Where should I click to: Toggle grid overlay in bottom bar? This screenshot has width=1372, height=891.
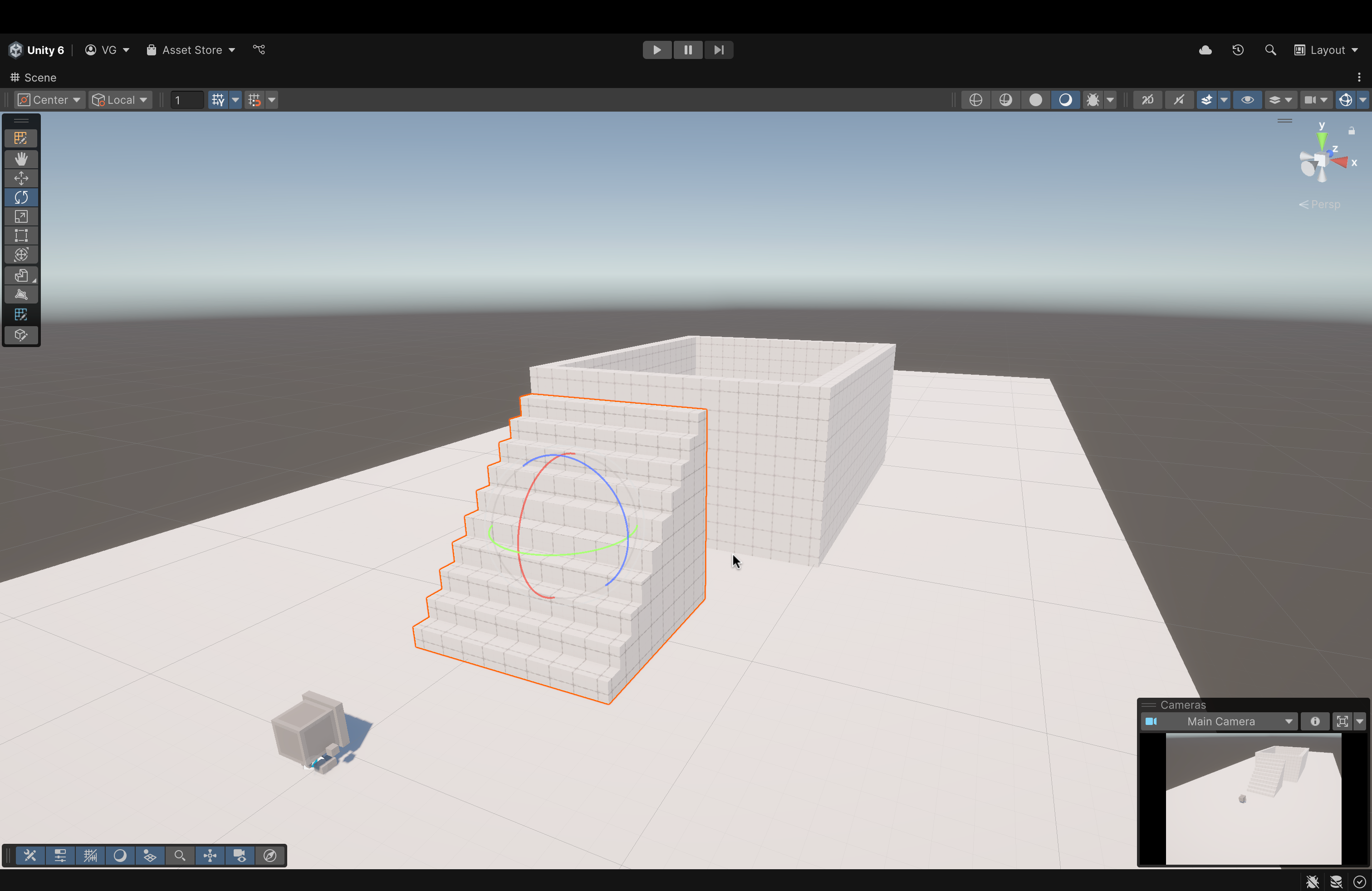coord(90,855)
